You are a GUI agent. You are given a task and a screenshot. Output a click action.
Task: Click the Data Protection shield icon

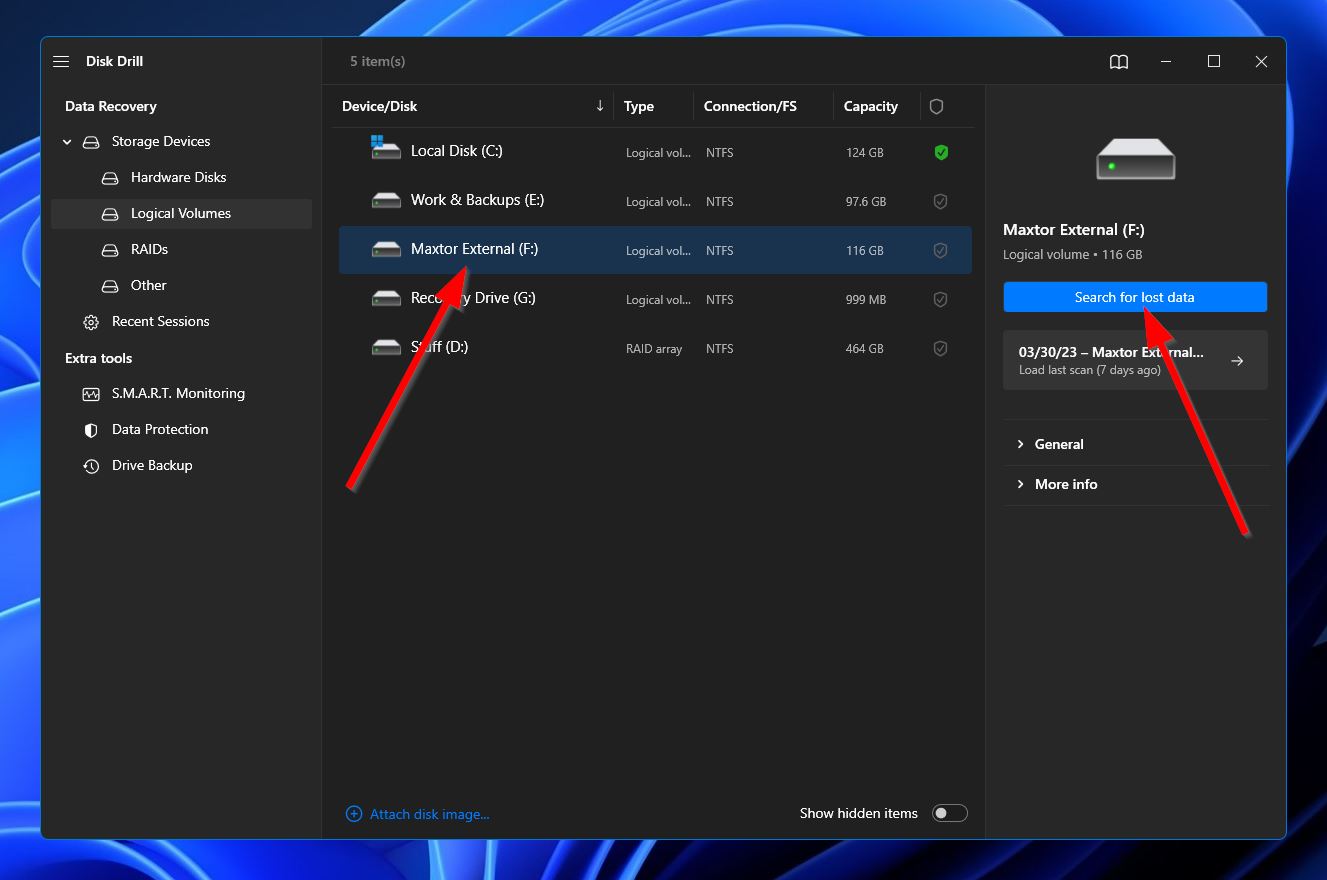pyautogui.click(x=91, y=430)
